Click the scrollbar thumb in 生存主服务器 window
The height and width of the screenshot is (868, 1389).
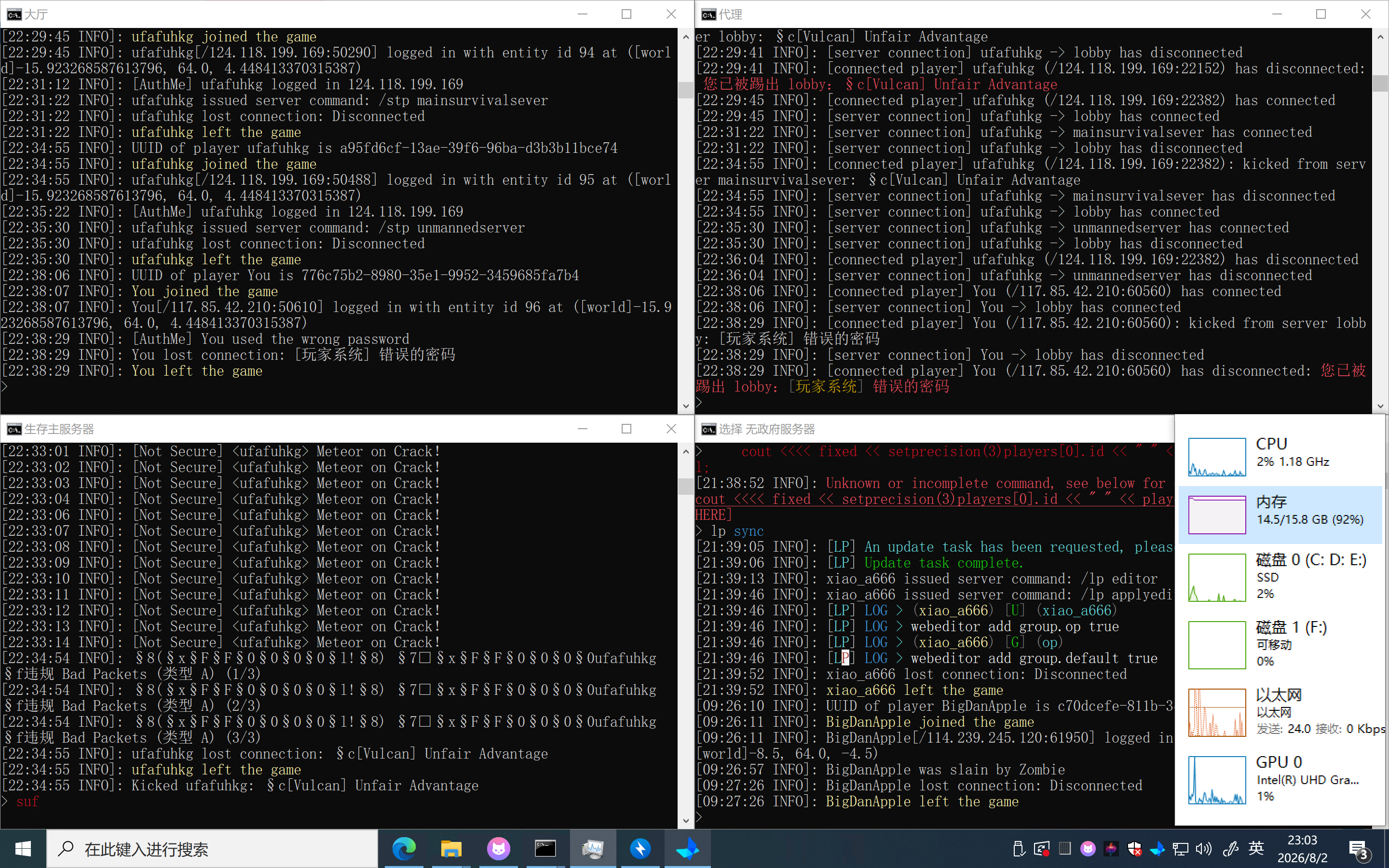tap(685, 486)
